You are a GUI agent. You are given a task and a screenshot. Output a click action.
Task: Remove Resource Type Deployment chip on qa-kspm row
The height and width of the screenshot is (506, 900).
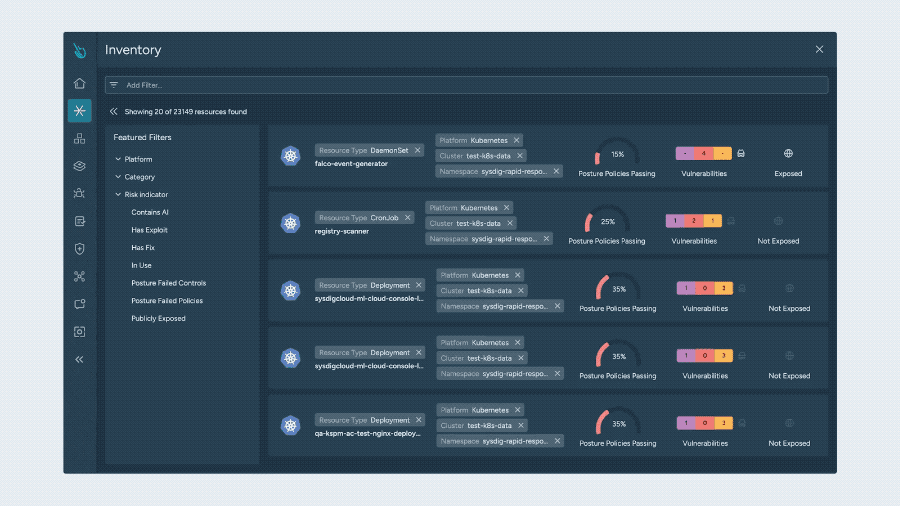tap(418, 420)
